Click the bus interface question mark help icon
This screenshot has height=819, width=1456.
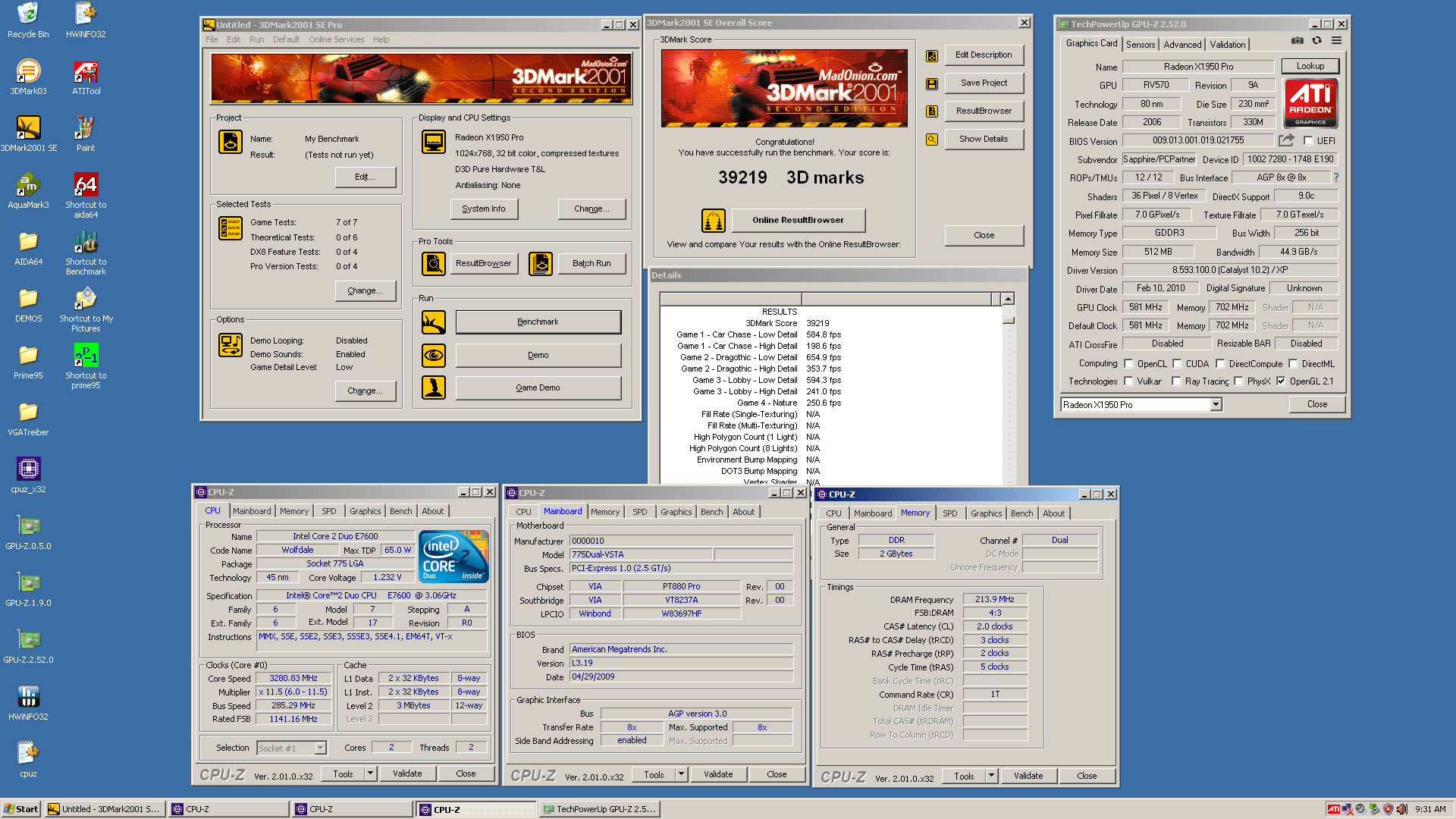(1335, 177)
